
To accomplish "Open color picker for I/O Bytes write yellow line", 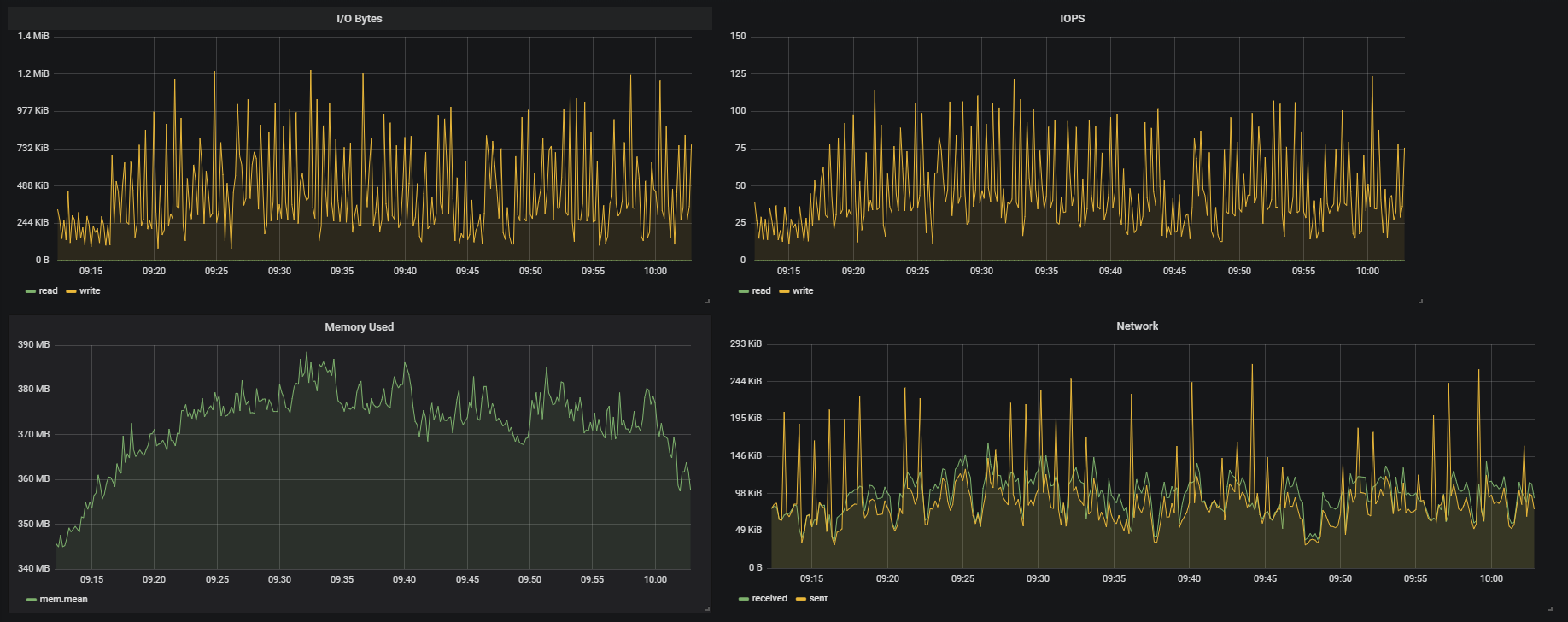I will click(x=71, y=291).
